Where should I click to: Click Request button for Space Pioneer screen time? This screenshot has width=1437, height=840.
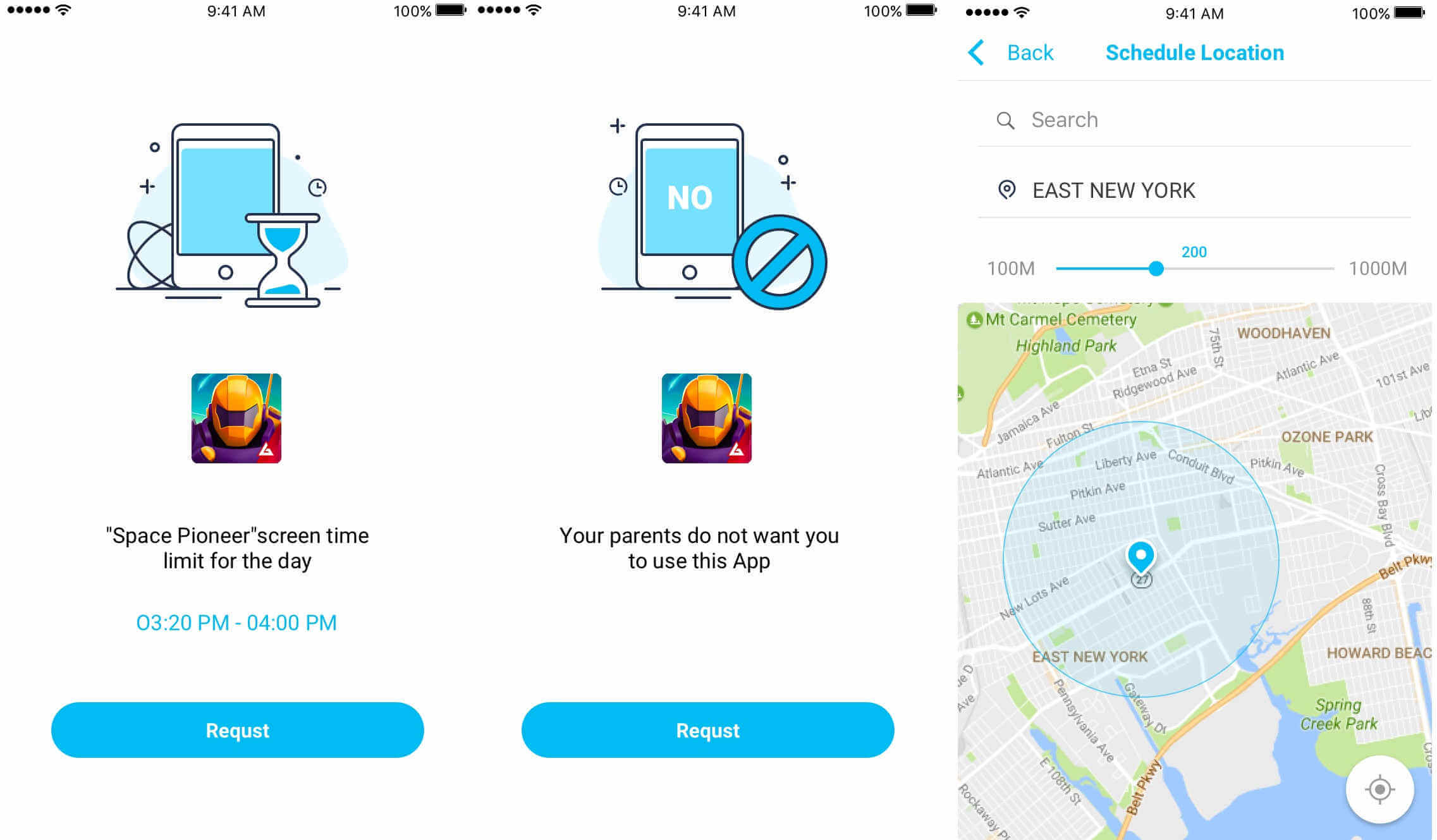click(237, 729)
